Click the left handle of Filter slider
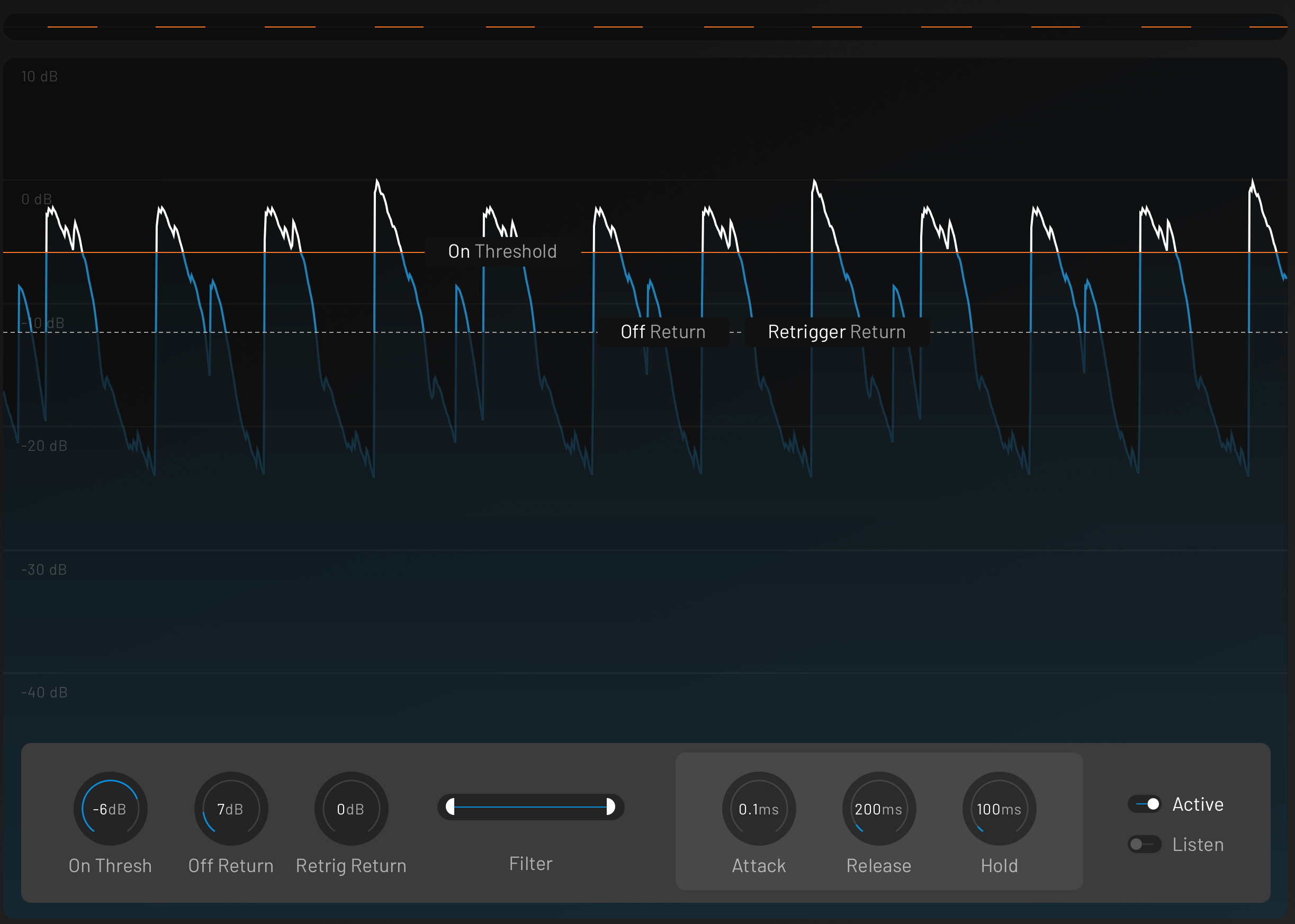The height and width of the screenshot is (924, 1295). click(450, 806)
